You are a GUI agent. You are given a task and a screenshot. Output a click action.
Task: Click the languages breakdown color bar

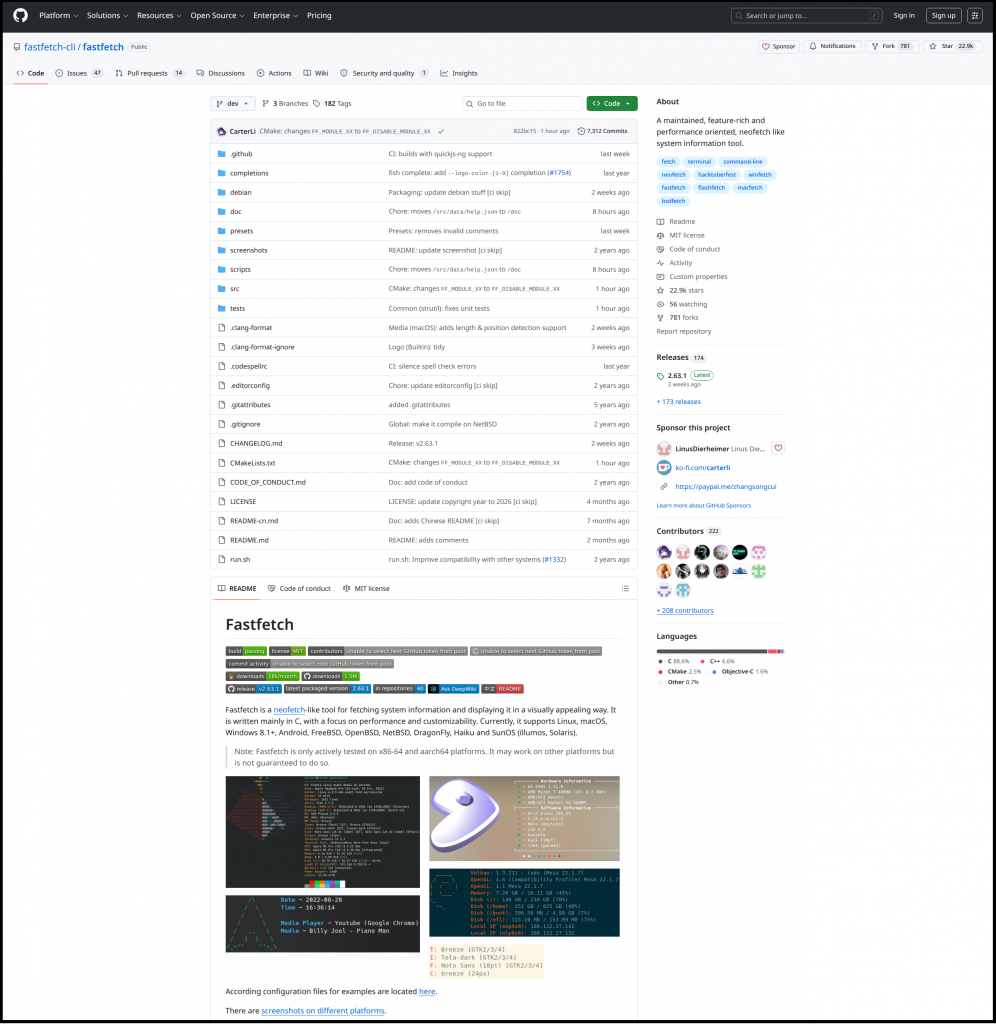tap(720, 651)
